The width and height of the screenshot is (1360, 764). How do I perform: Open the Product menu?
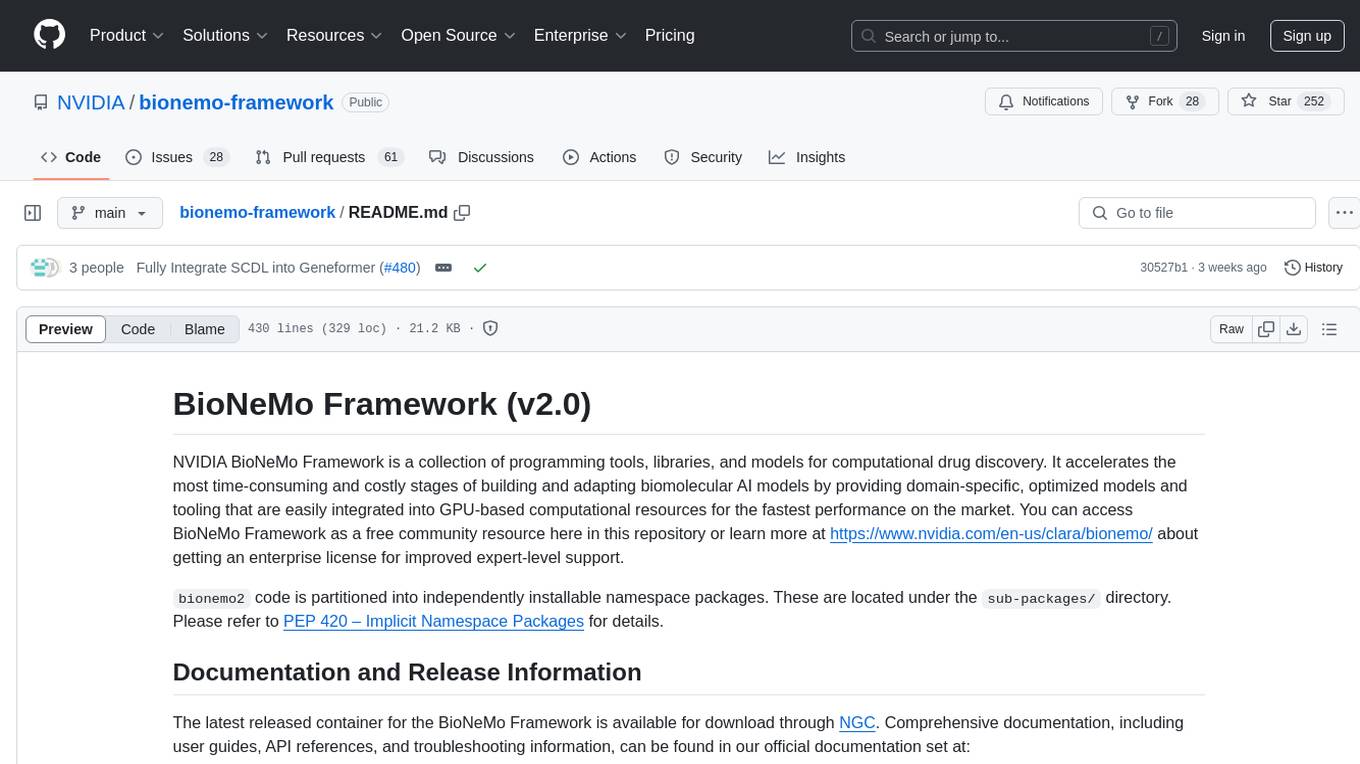127,35
